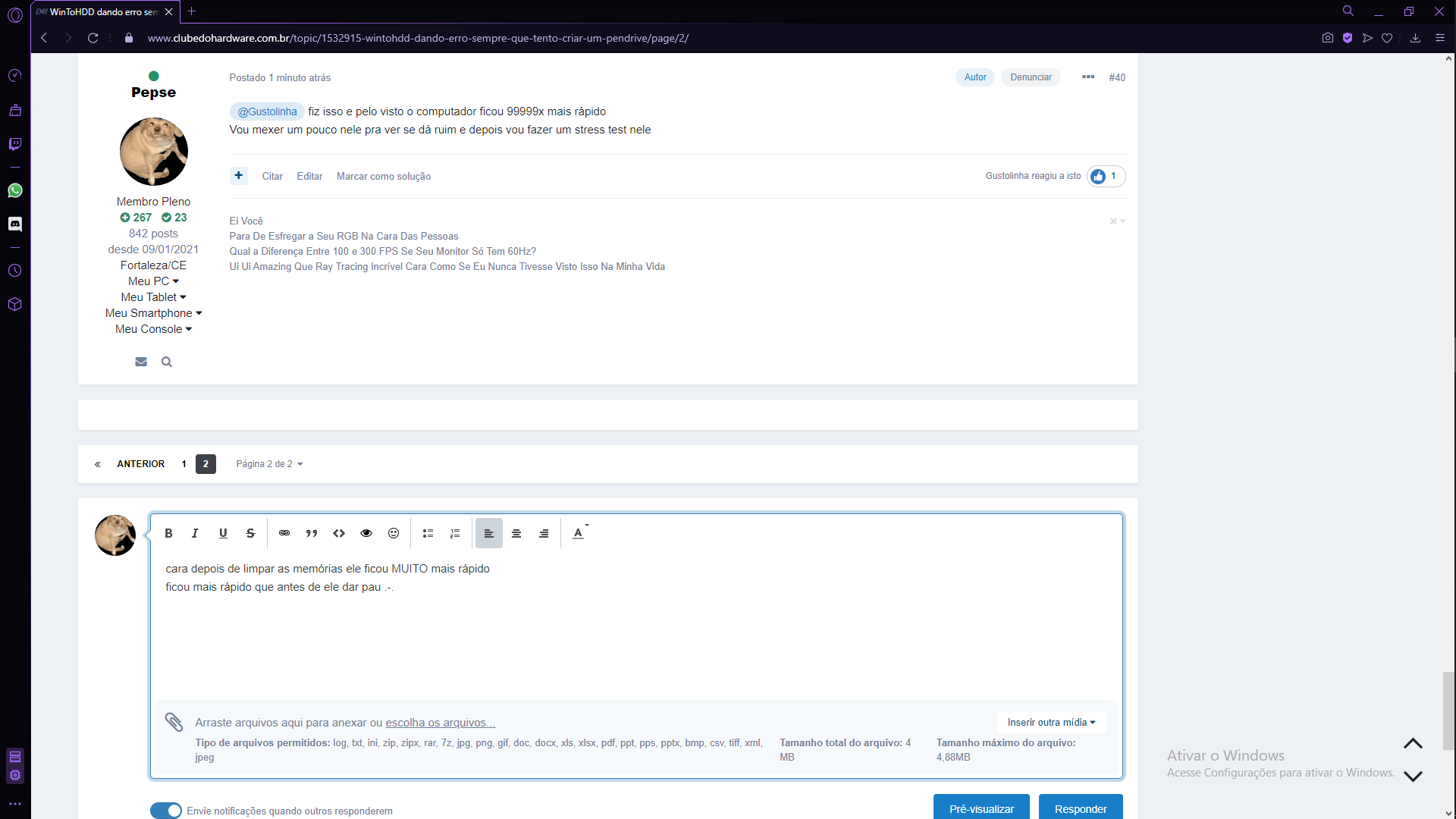1456x819 pixels.
Task: Open multiquote plus button on post
Action: [x=239, y=176]
